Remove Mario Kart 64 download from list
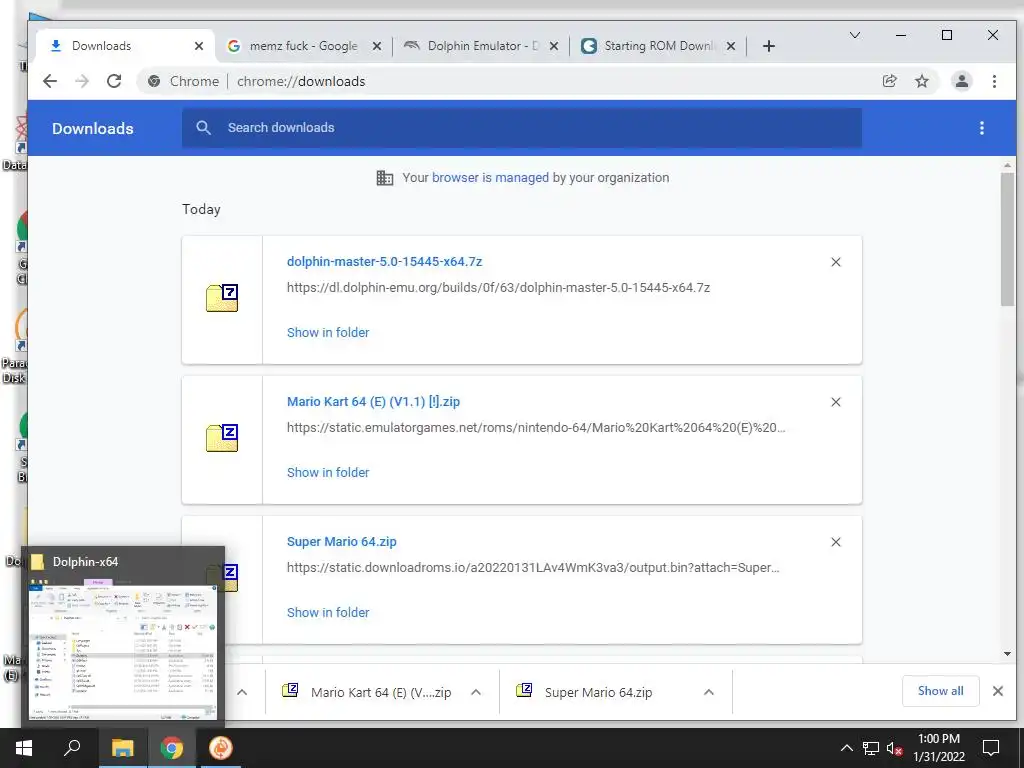The width and height of the screenshot is (1024, 768). pos(835,402)
